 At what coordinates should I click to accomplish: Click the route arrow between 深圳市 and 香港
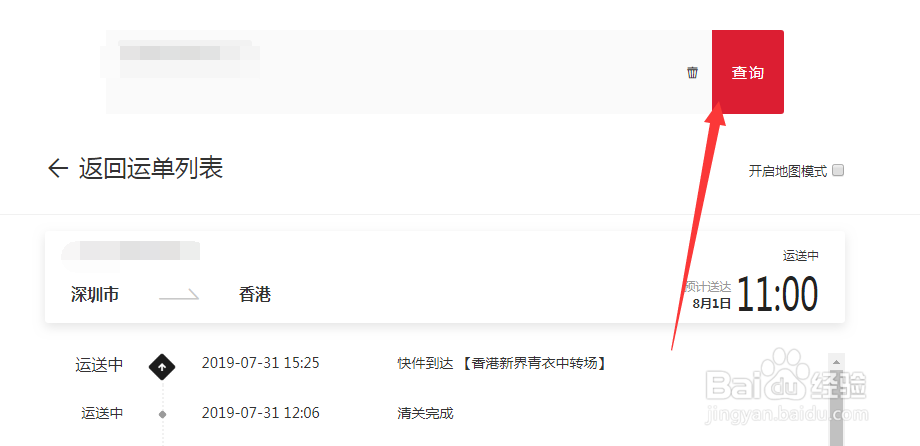coord(179,295)
